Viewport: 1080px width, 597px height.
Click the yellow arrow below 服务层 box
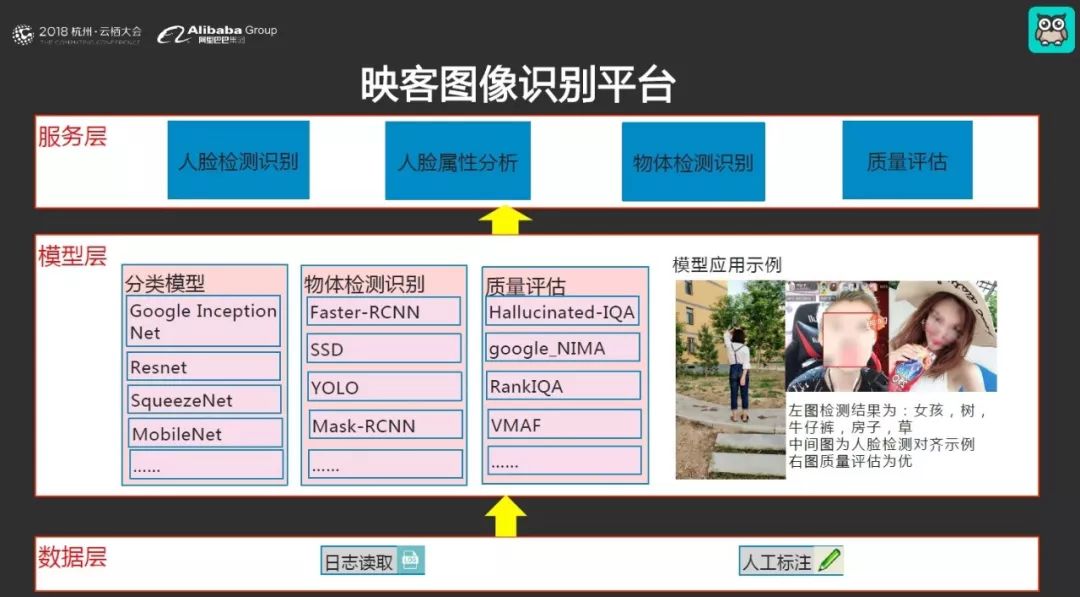pyautogui.click(x=507, y=221)
